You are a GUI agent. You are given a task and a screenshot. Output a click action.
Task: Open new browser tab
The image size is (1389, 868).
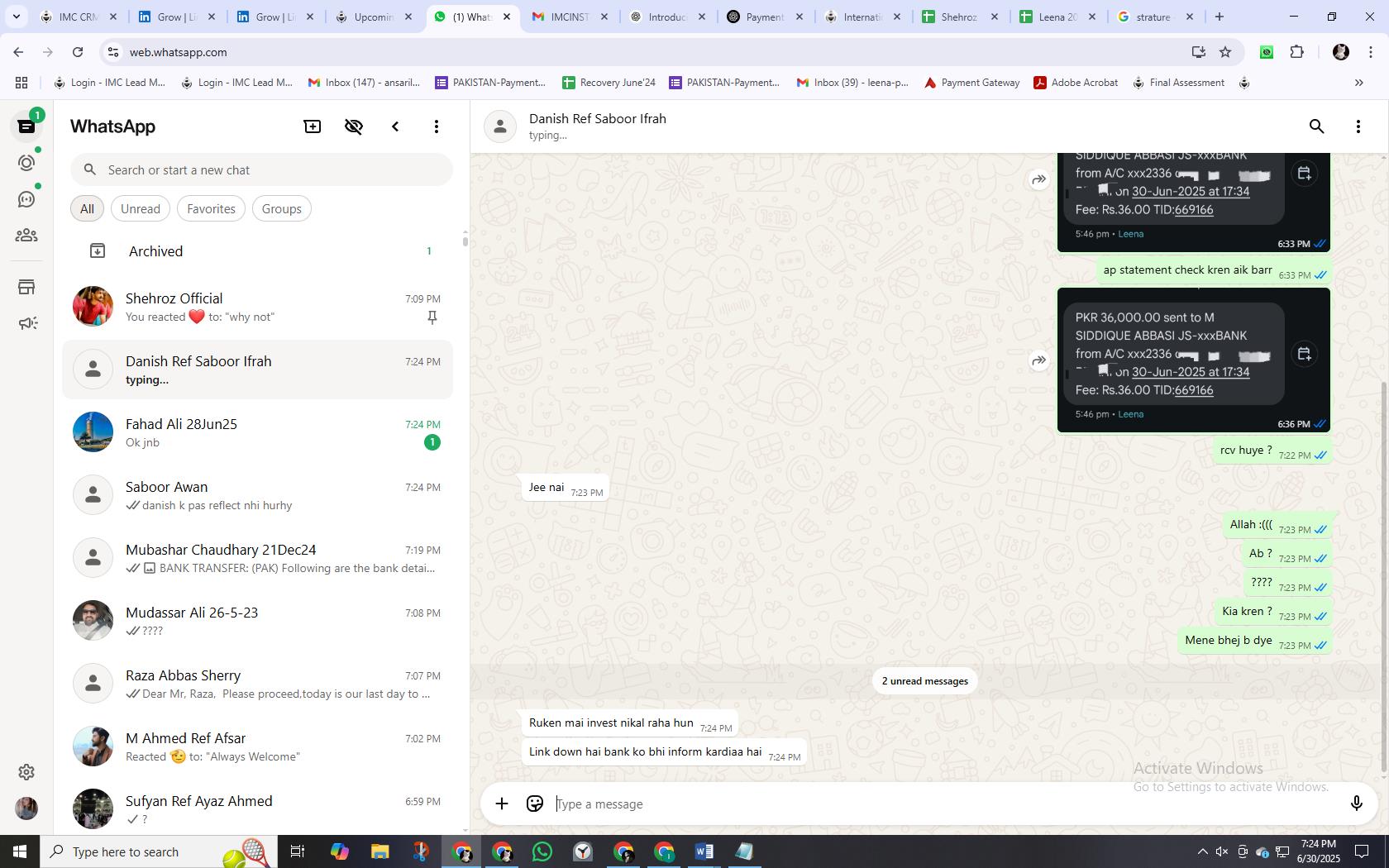(1220, 17)
